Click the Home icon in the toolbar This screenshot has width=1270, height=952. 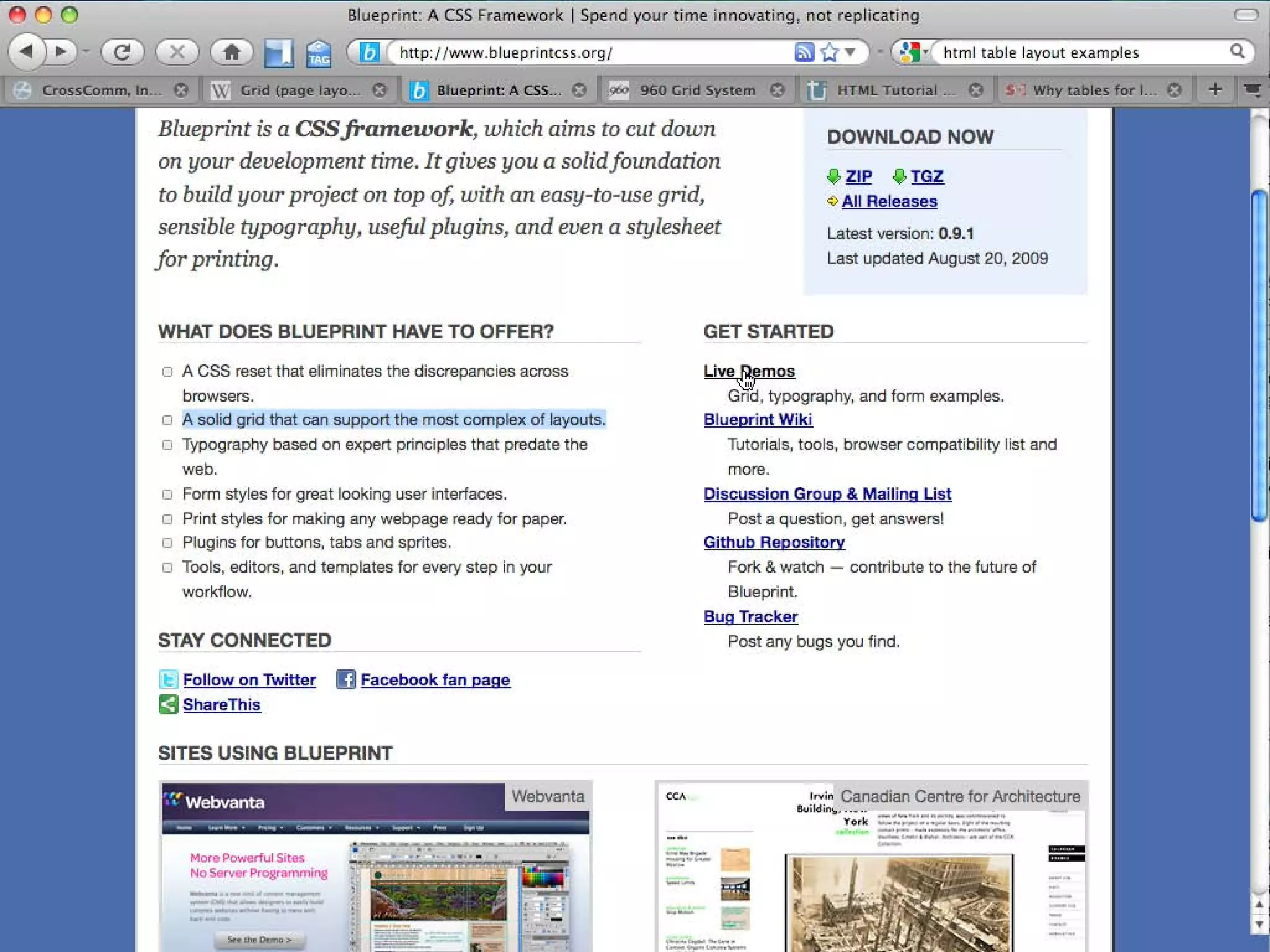coord(231,52)
